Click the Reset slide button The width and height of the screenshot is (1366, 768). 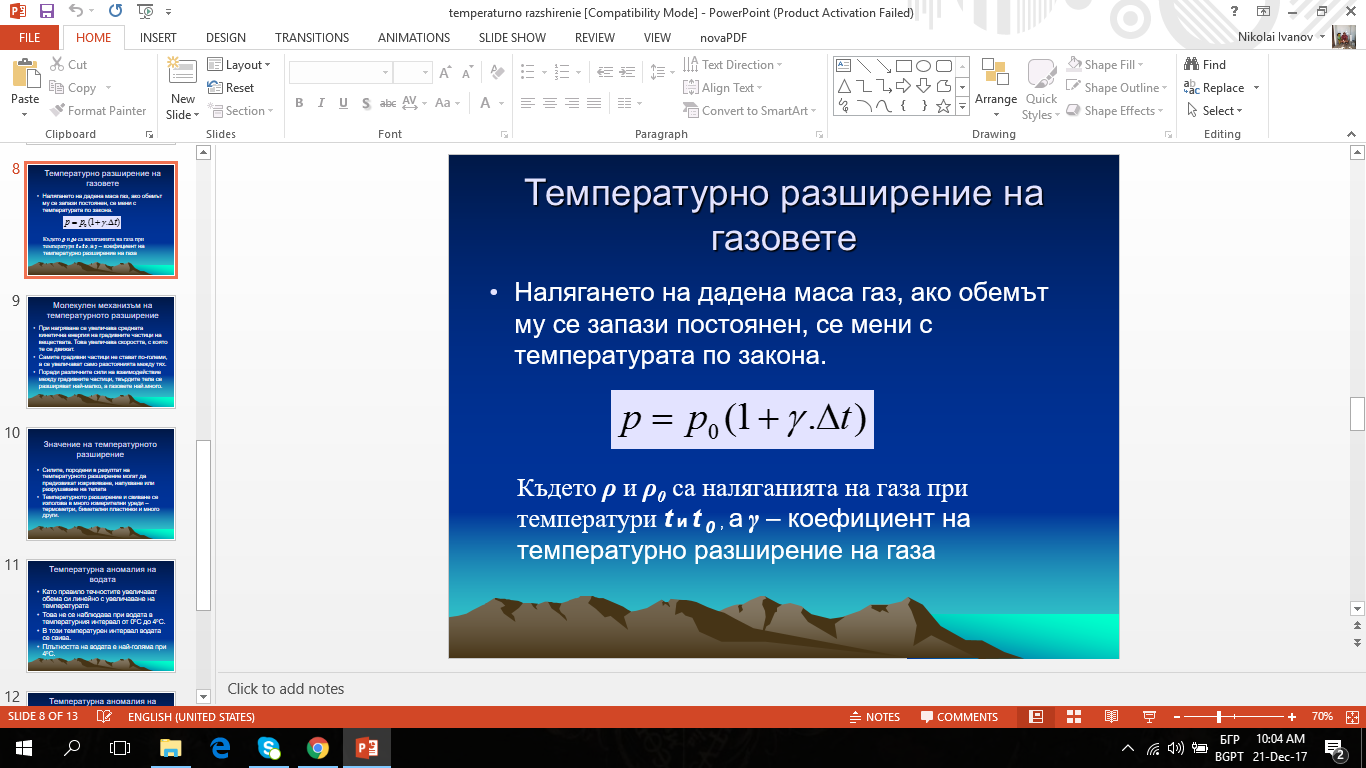coord(231,88)
